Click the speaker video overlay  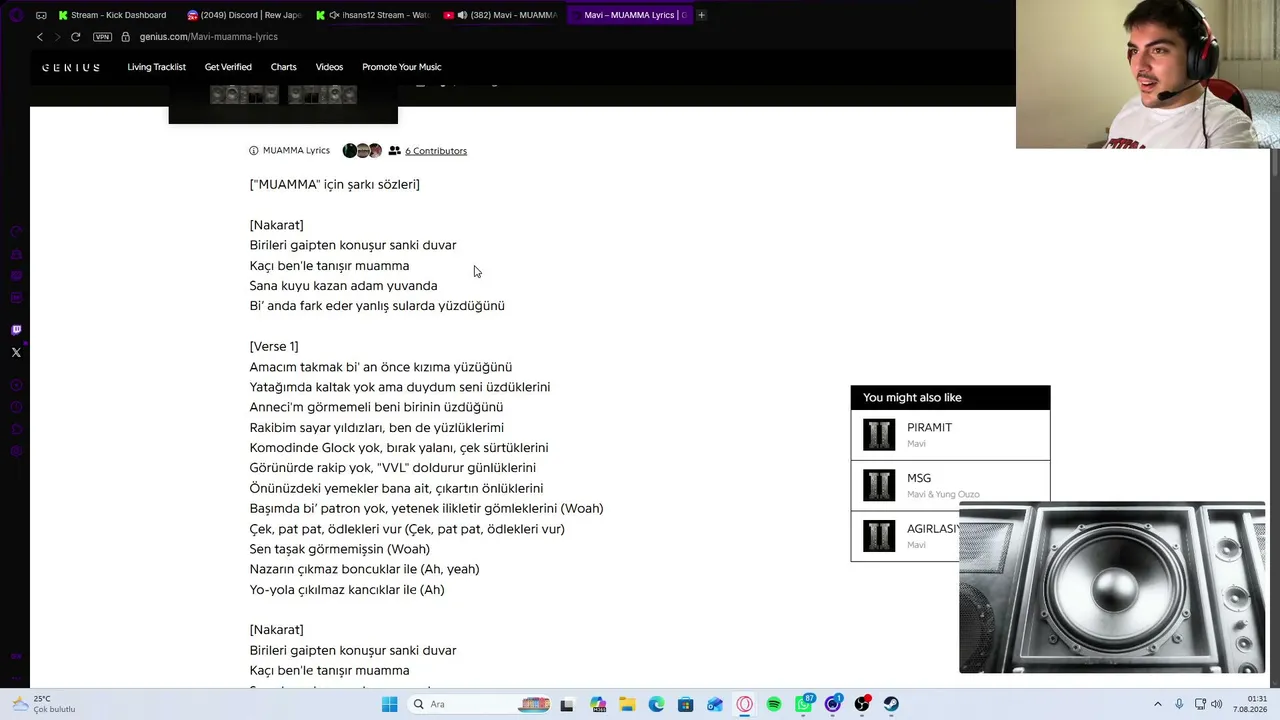(1112, 588)
